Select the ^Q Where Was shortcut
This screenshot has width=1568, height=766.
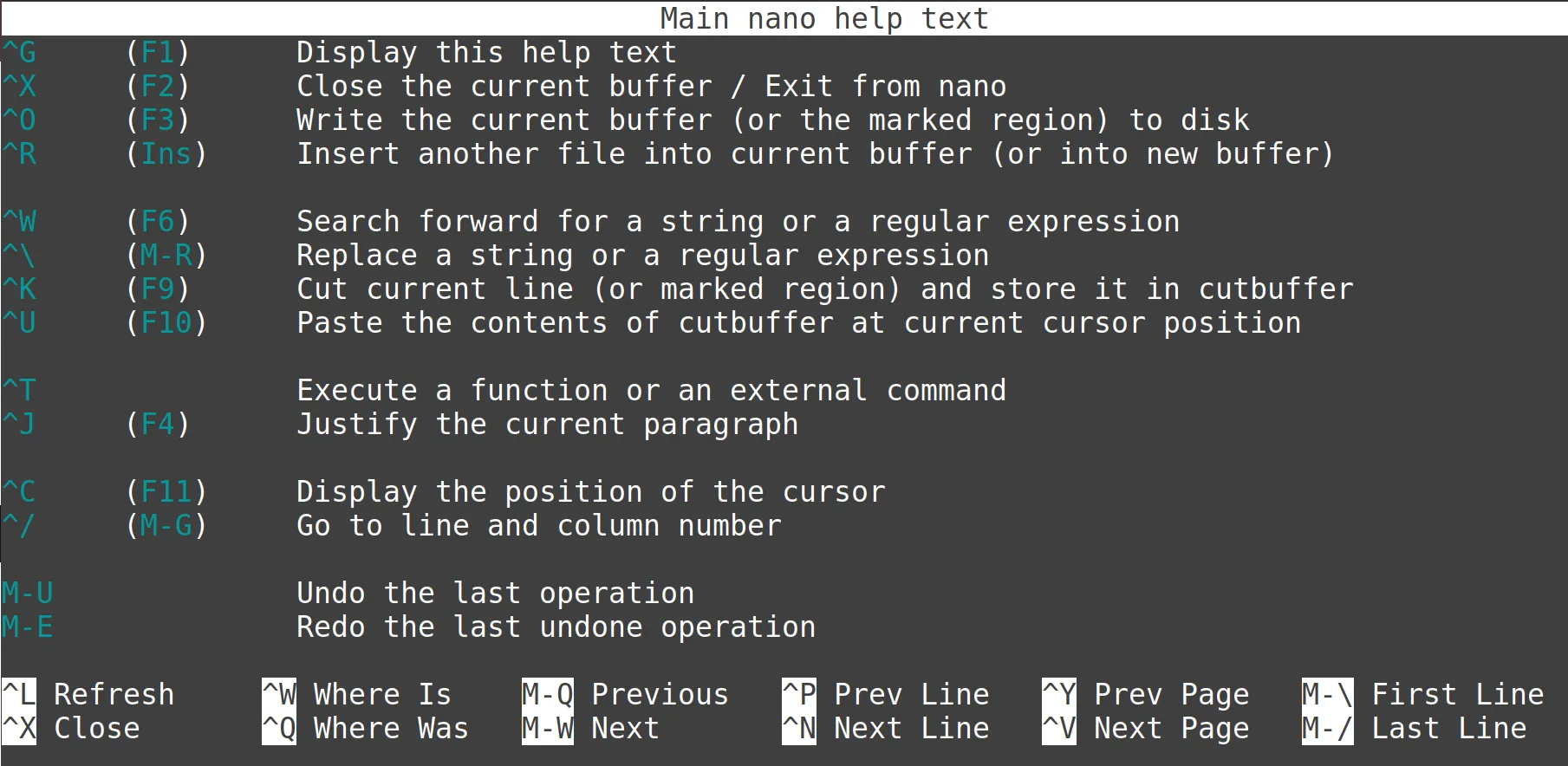[365, 729]
